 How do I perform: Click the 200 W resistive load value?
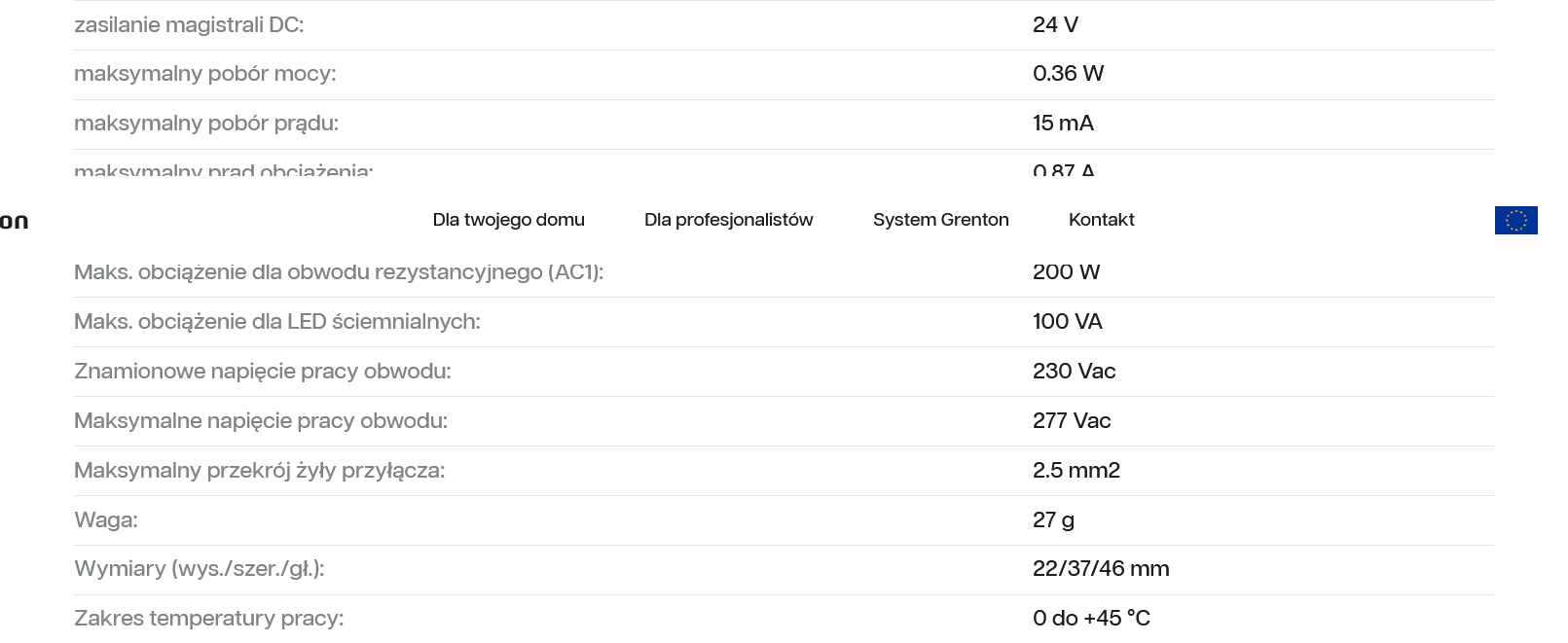point(1066,272)
